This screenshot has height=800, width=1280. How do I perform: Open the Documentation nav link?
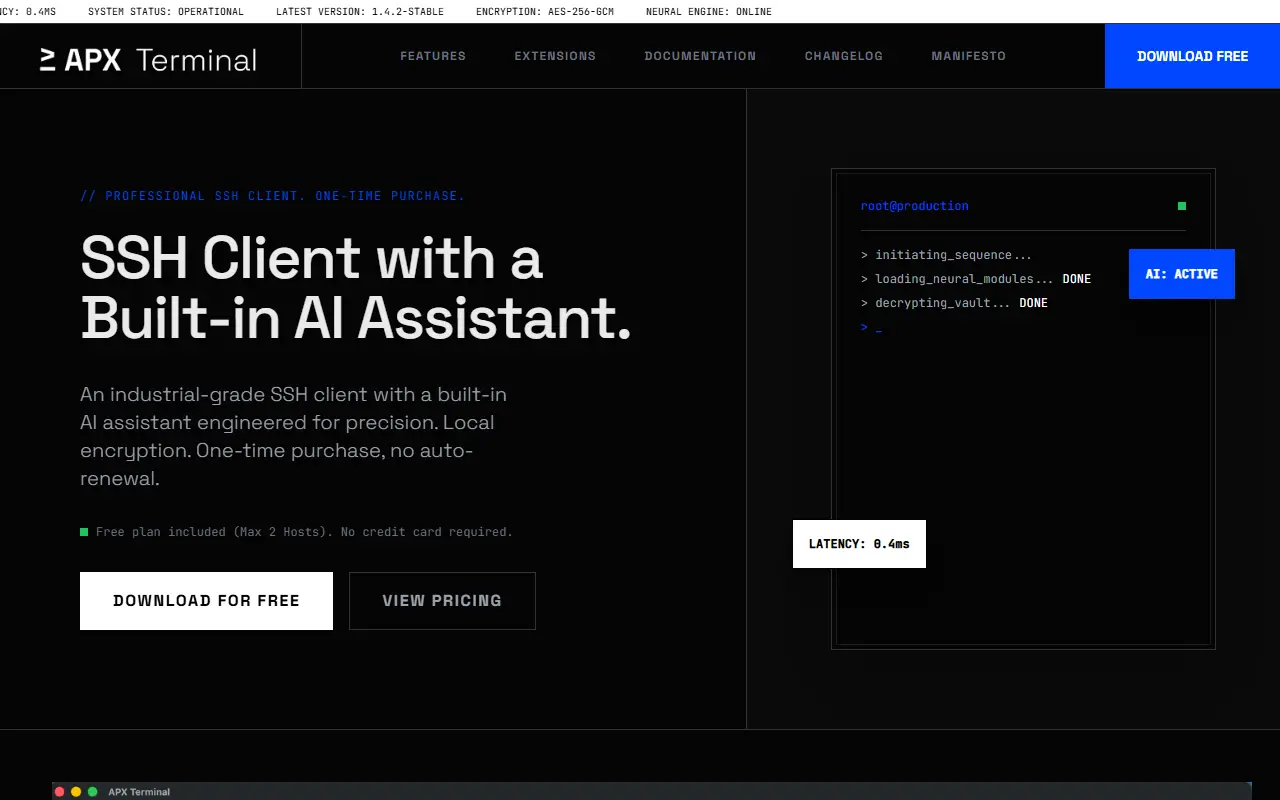[700, 56]
